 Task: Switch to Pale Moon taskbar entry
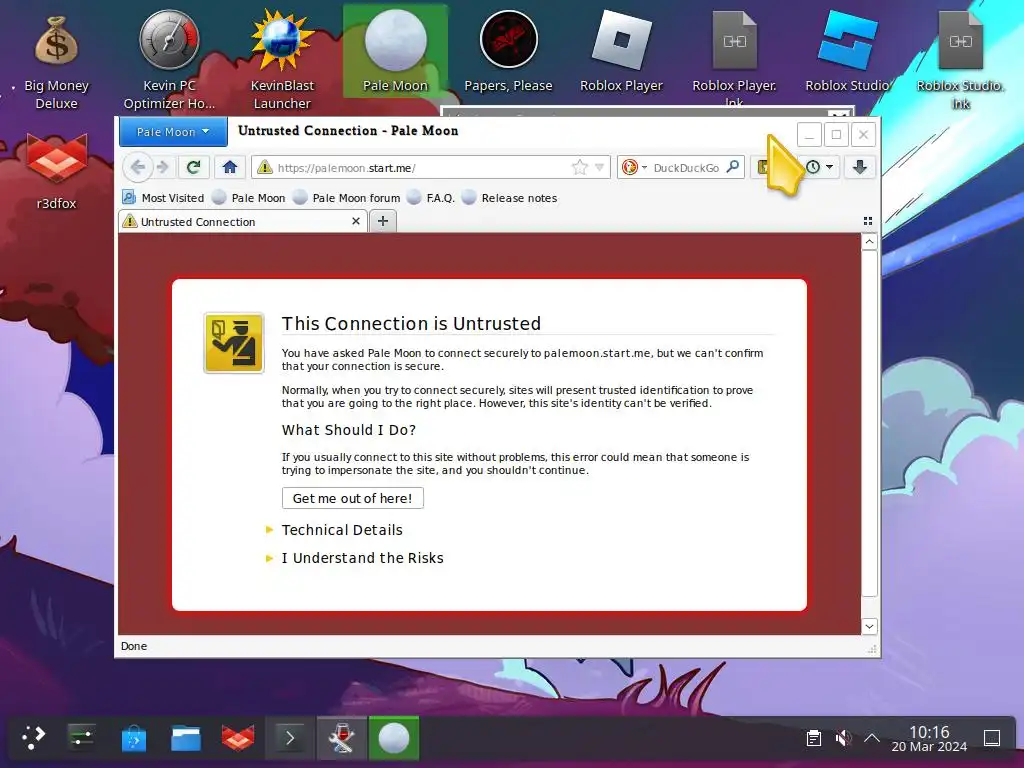click(394, 738)
